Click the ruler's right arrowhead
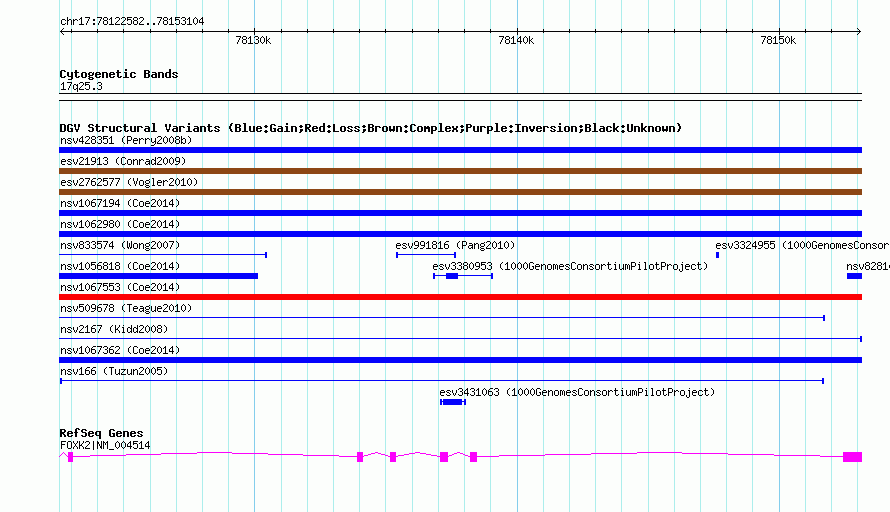Viewport: 890px width, 512px height. point(859,31)
